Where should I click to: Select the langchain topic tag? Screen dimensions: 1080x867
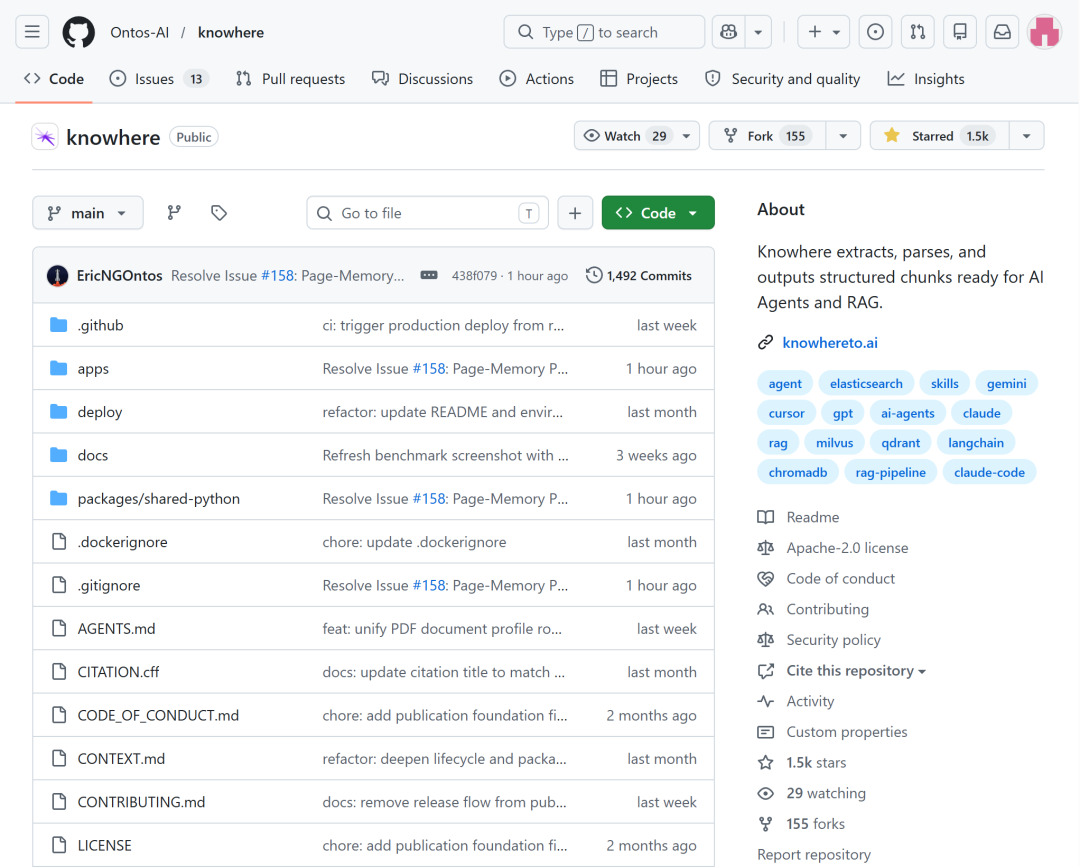point(976,443)
